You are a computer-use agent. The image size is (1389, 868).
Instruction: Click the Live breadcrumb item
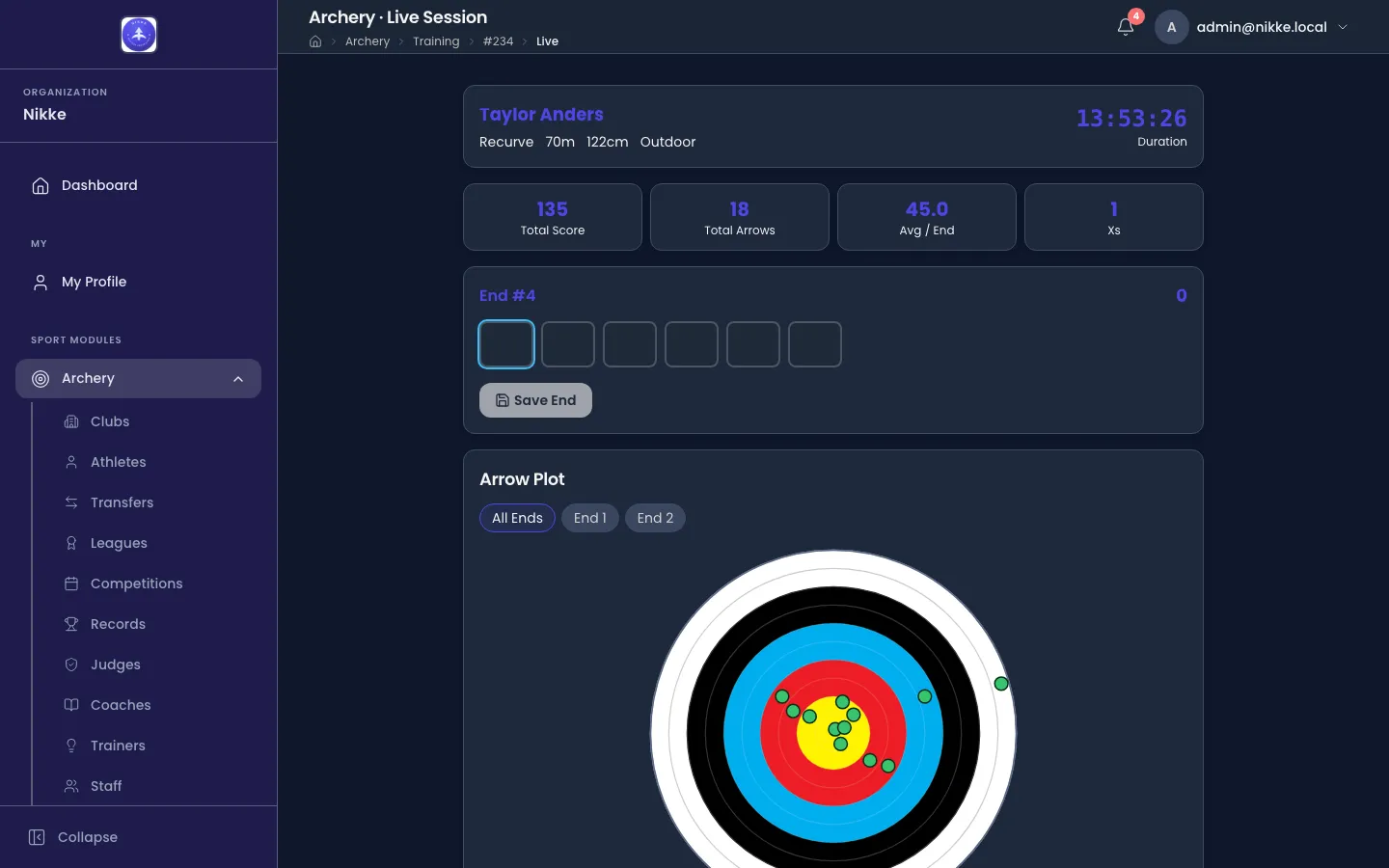547,41
